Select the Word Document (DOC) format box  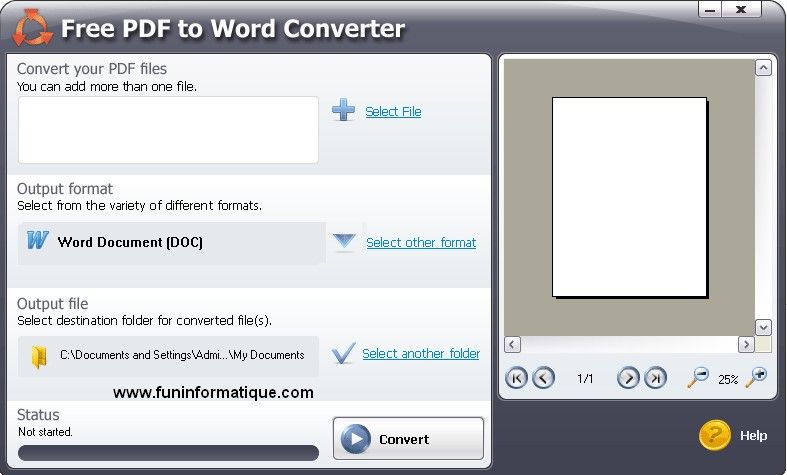click(172, 243)
